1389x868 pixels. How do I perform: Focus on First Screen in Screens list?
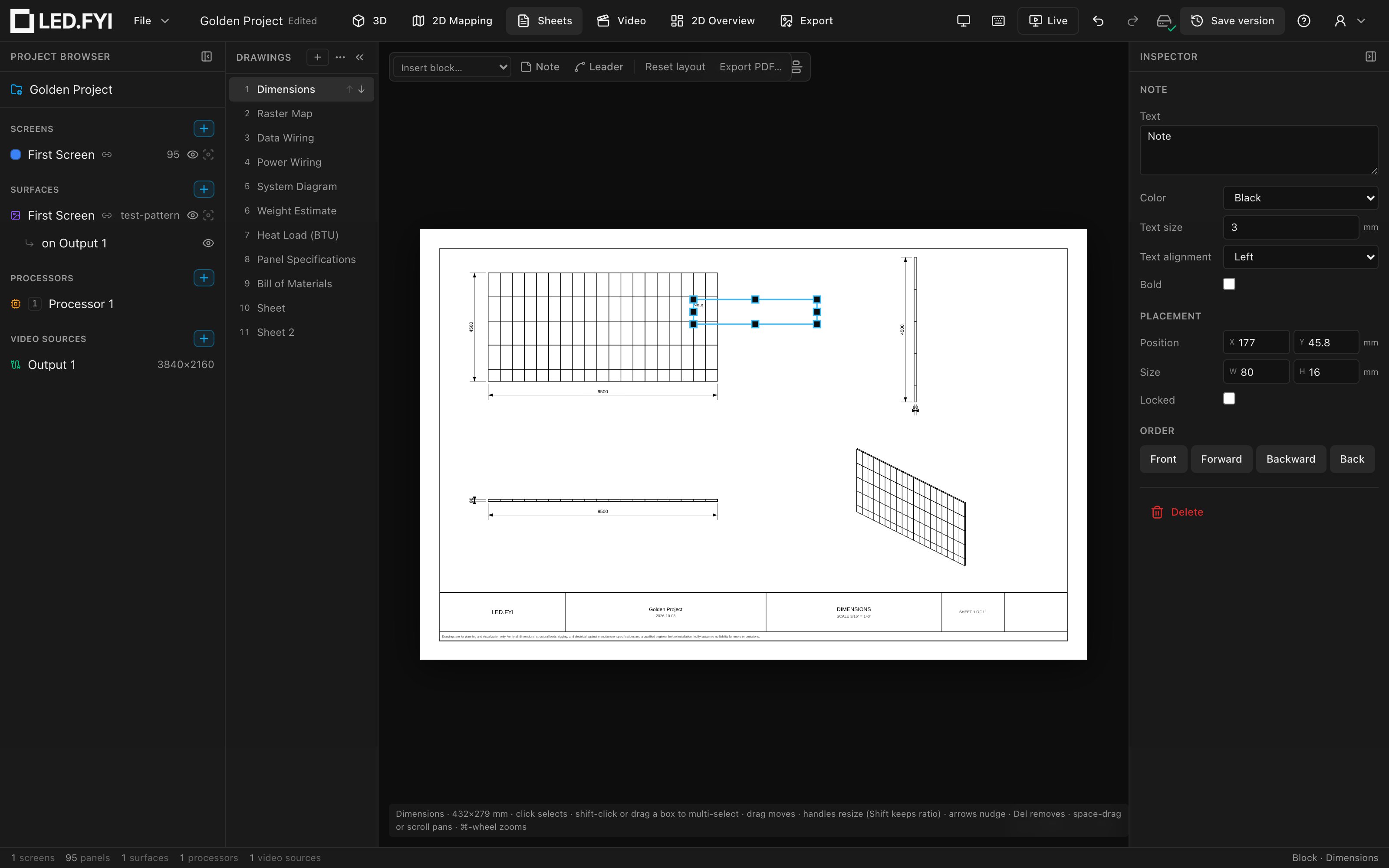click(x=208, y=155)
